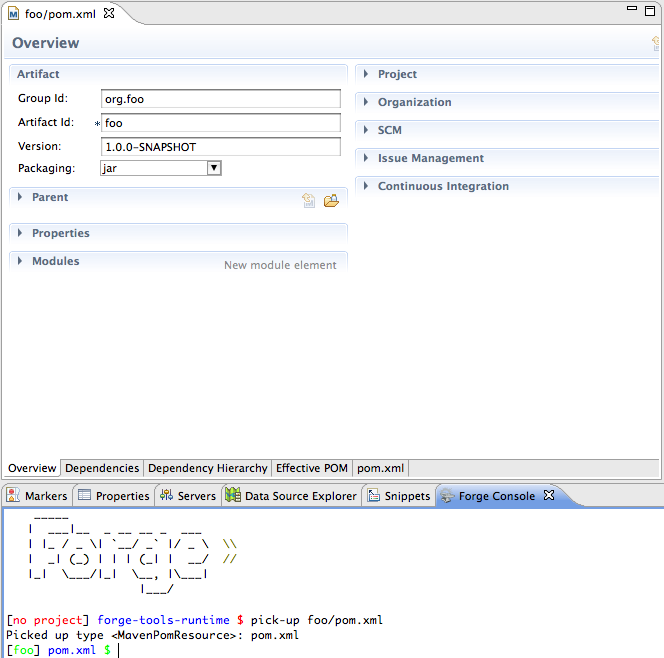Click the select parent icon in the Parent section
Screen dimensions: 664x658
tap(309, 200)
